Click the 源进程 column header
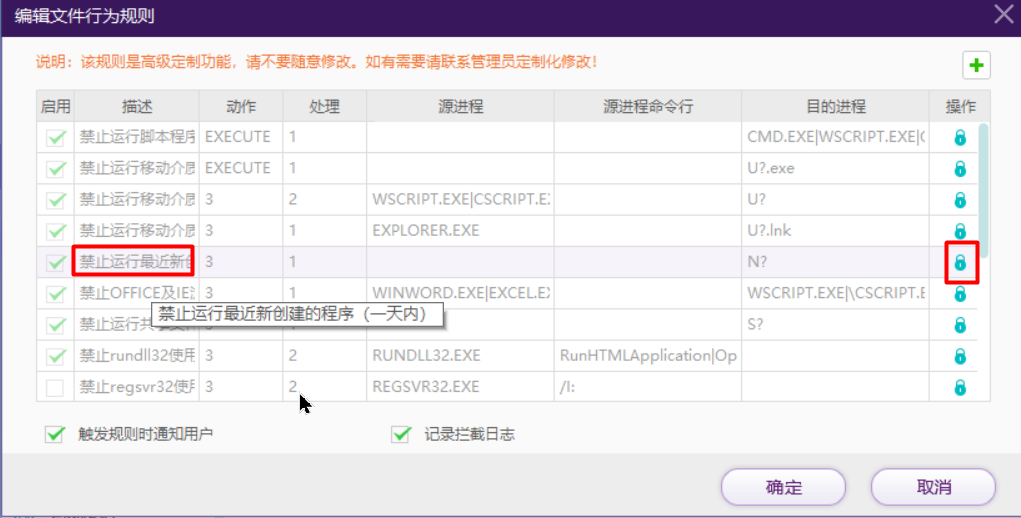The height and width of the screenshot is (518, 1021). click(x=460, y=107)
